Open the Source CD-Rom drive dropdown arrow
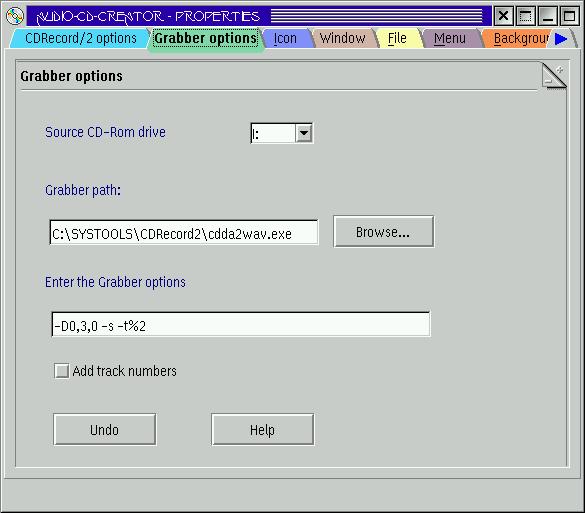The width and height of the screenshot is (585, 513). pyautogui.click(x=304, y=133)
